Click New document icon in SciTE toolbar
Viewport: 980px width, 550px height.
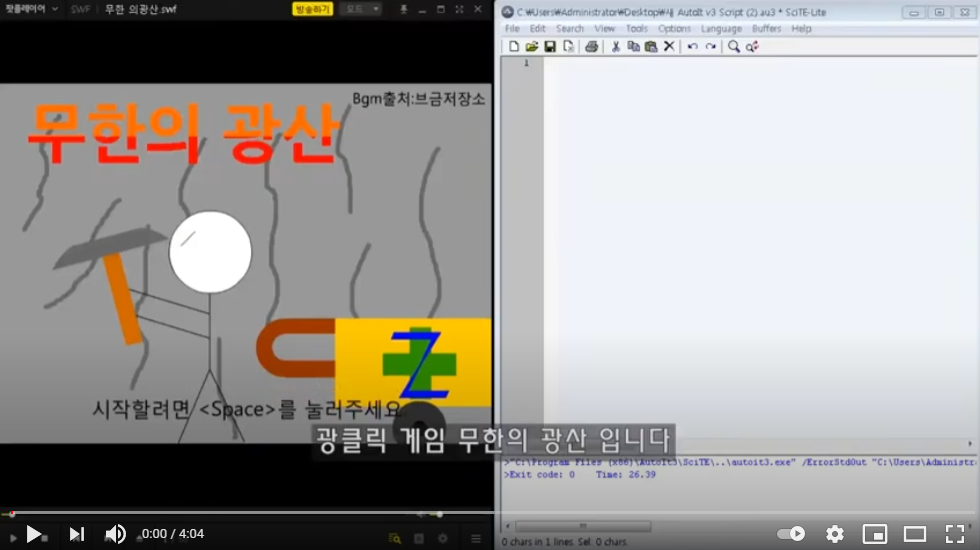tap(514, 46)
